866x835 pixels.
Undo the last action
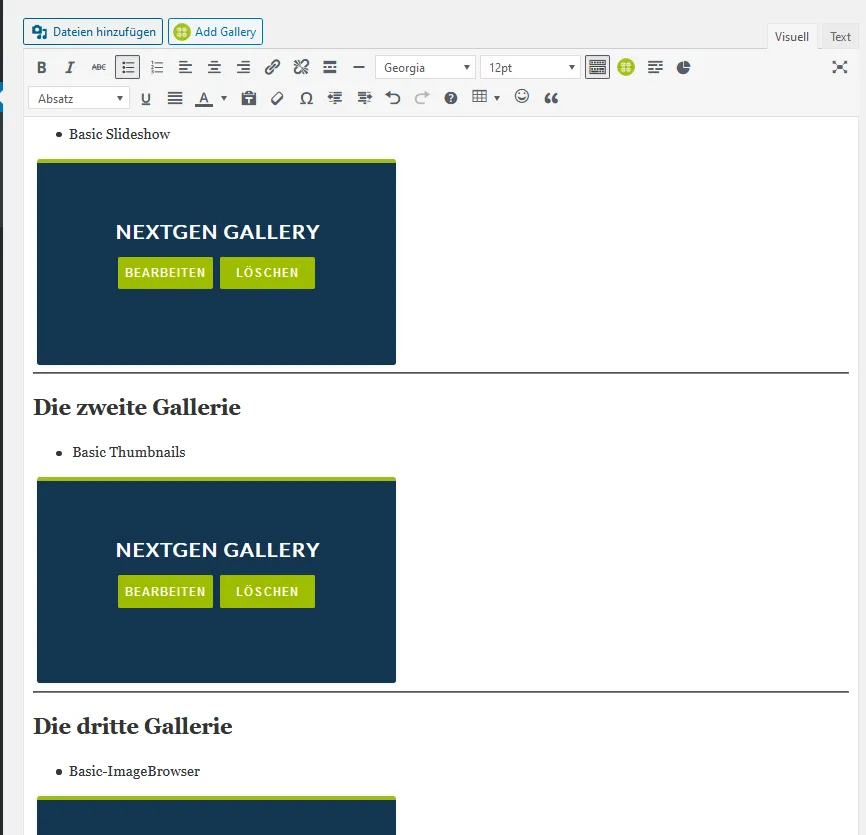click(x=393, y=98)
